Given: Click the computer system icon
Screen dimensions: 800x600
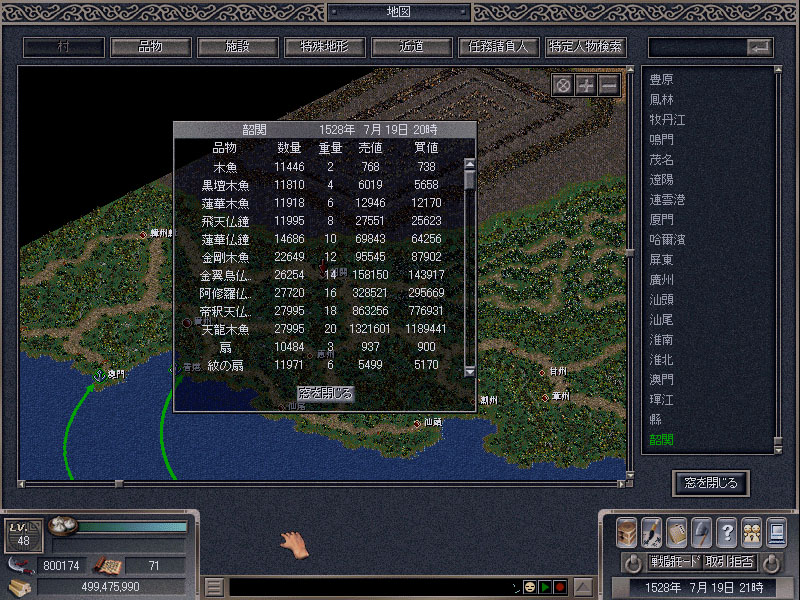Looking at the screenshot, I should coord(776,531).
